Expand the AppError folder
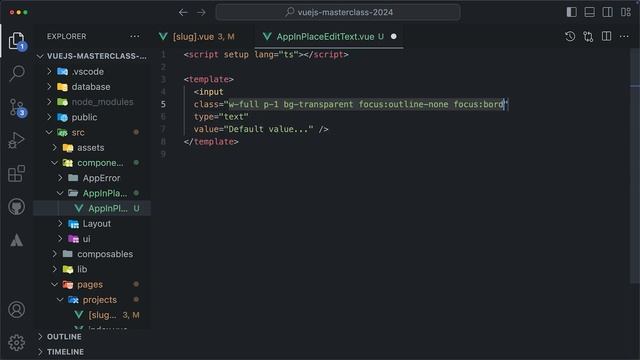The width and height of the screenshot is (640, 360). click(x=93, y=178)
